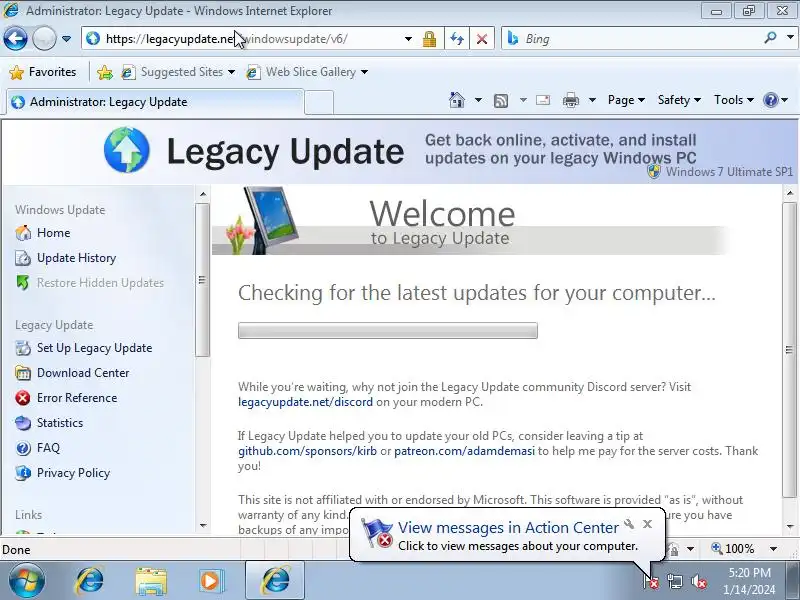Click the RSS Feeds icon
The width and height of the screenshot is (800, 600).
pyautogui.click(x=501, y=101)
